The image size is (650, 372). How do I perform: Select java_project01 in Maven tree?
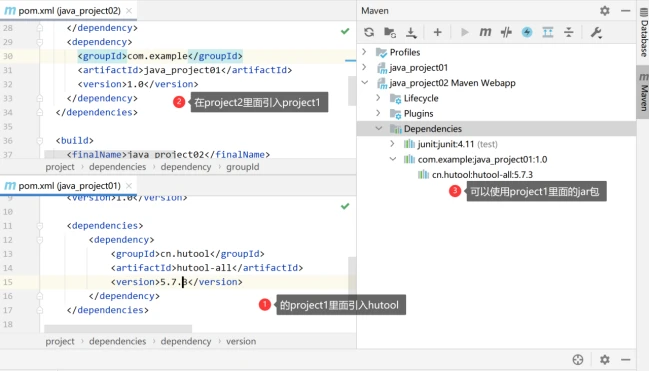pyautogui.click(x=418, y=68)
